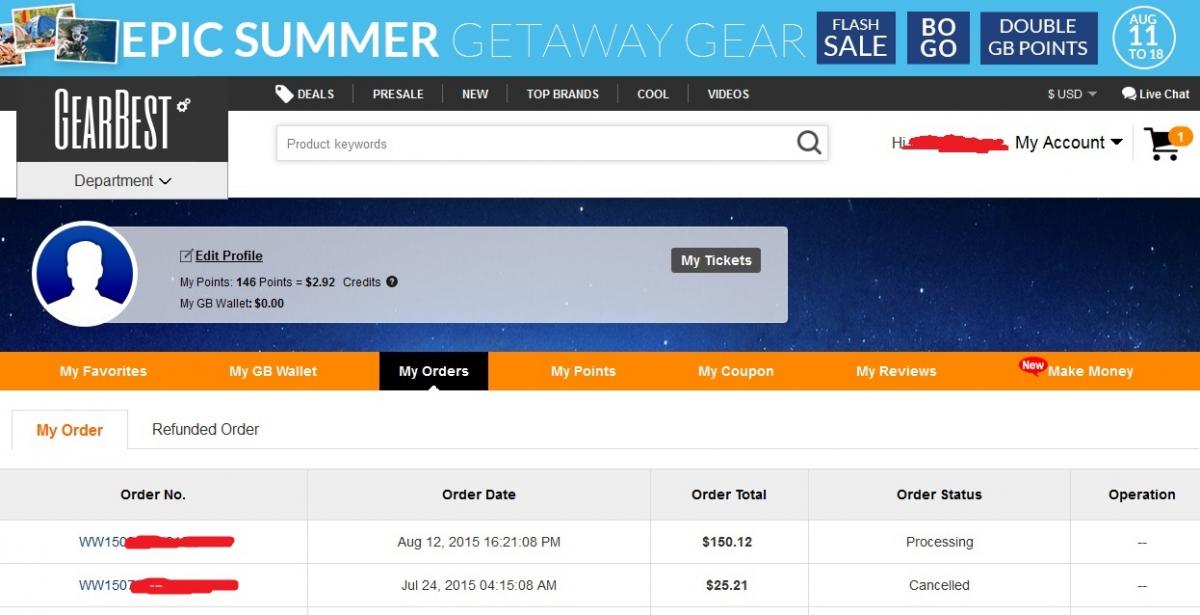The height and width of the screenshot is (615, 1200).
Task: Click the Flash Sale banner box
Action: 856,38
